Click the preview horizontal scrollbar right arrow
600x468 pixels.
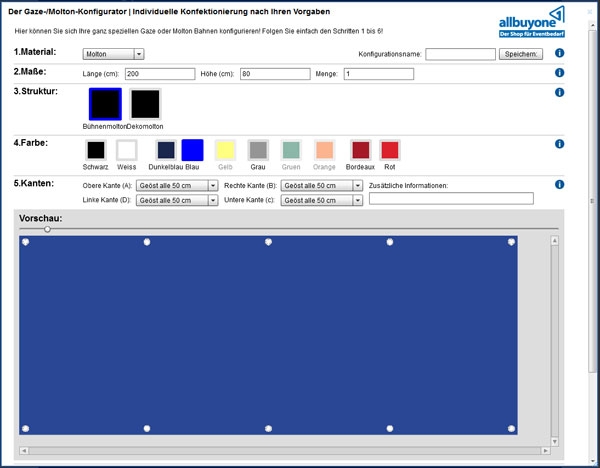(x=545, y=451)
